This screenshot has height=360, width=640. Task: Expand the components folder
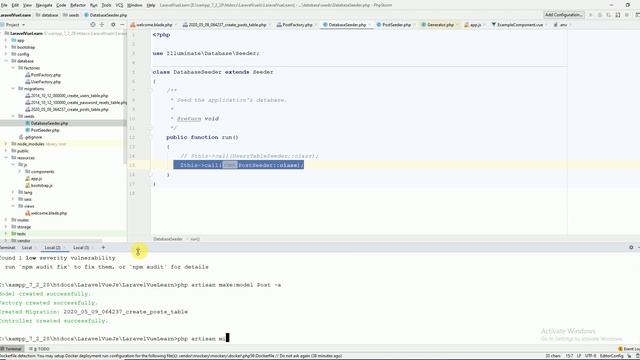[20, 172]
